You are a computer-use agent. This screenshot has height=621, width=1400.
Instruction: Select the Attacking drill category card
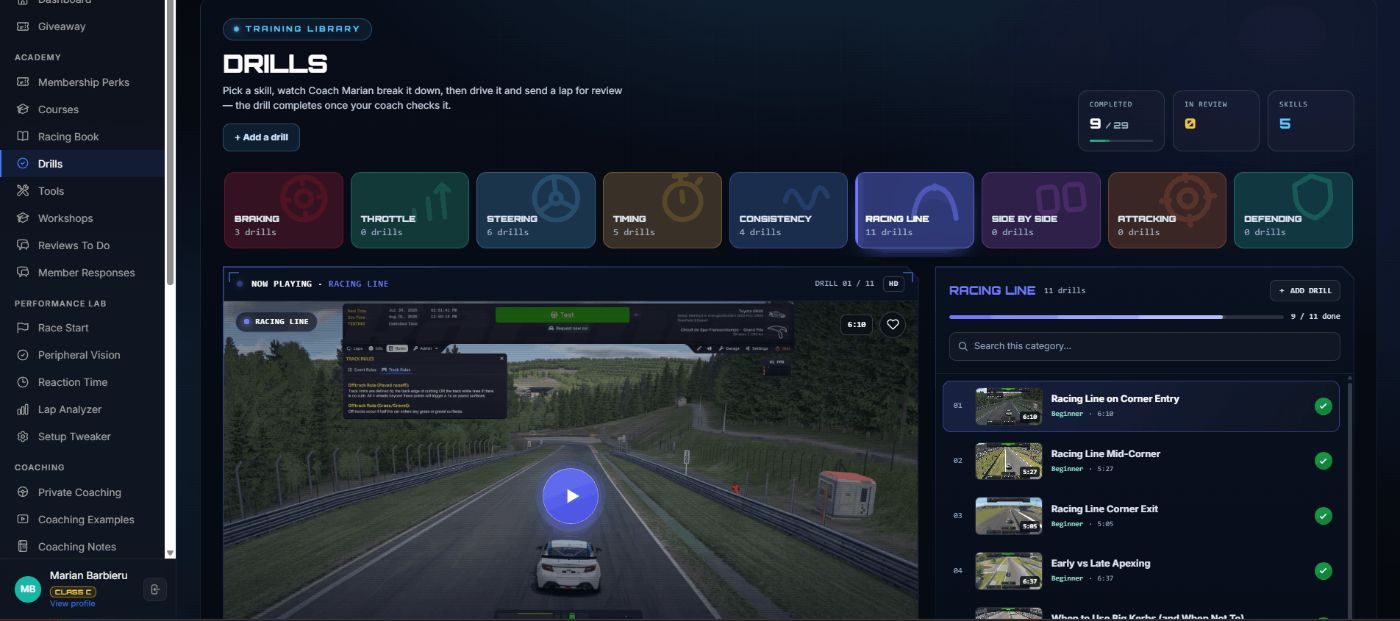pyautogui.click(x=1167, y=210)
